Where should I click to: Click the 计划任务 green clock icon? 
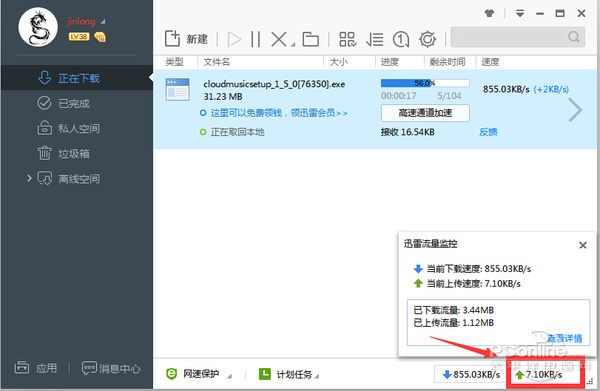click(264, 374)
